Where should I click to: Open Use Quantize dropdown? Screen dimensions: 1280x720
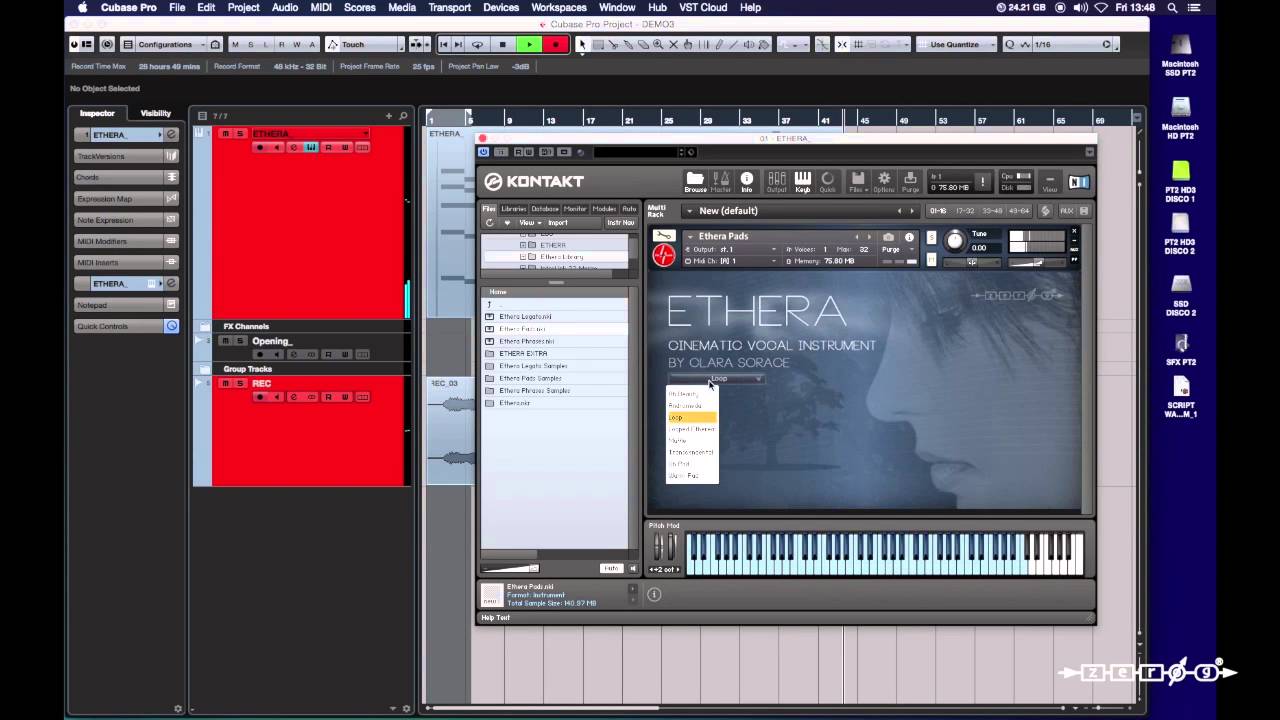pyautogui.click(x=958, y=44)
